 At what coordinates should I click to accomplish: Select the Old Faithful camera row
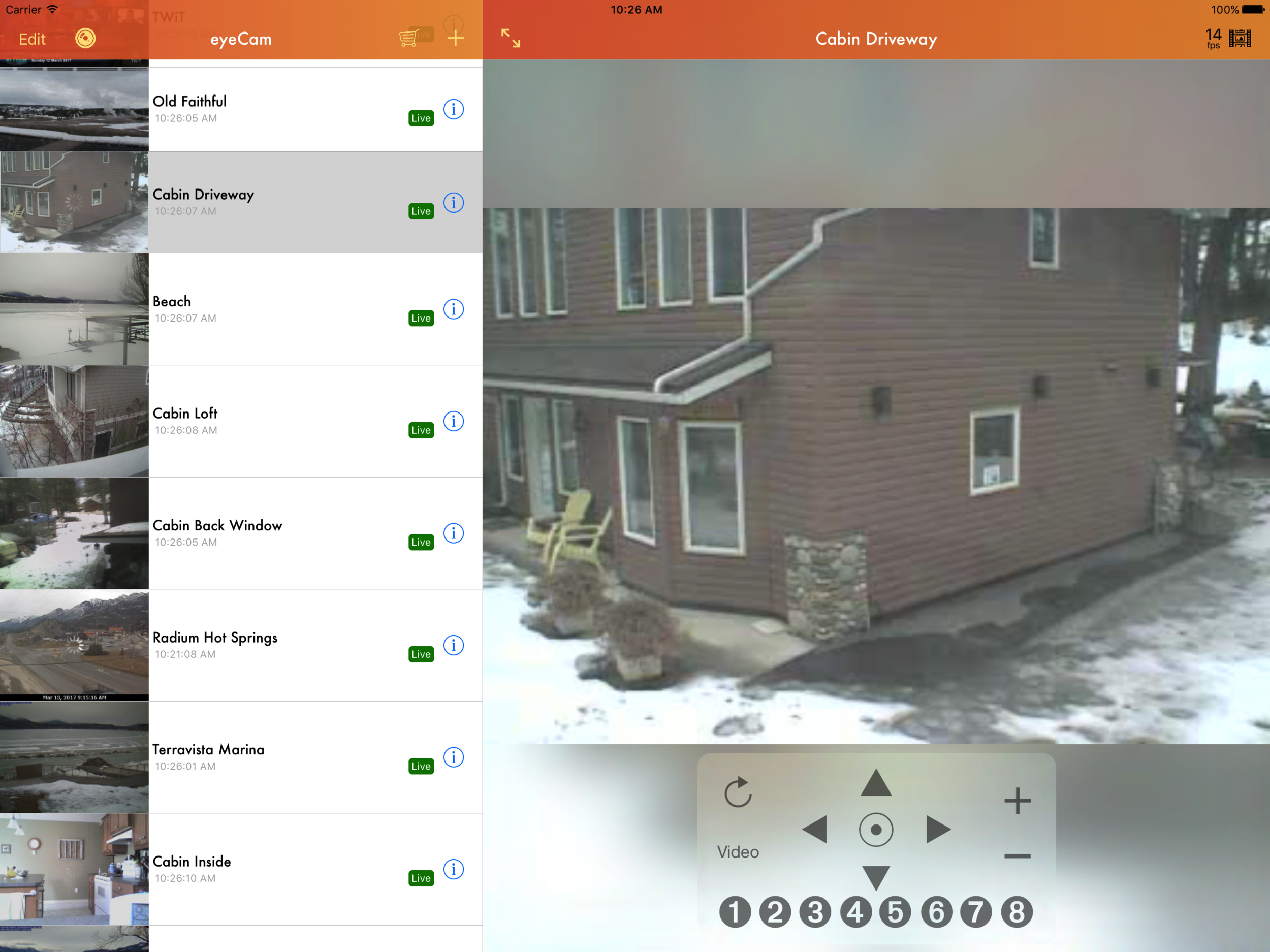241,109
